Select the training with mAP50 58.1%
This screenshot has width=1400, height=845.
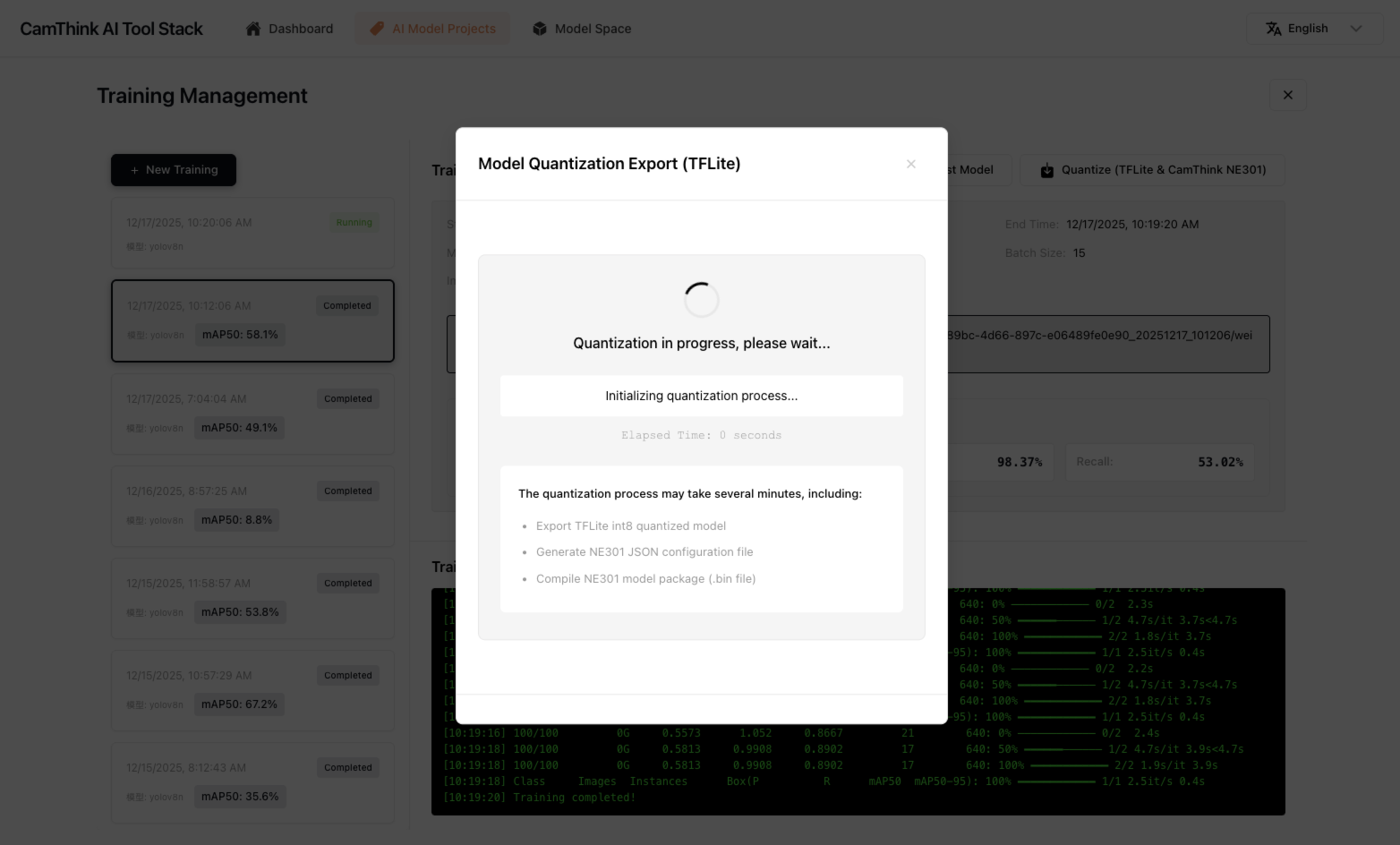[252, 320]
